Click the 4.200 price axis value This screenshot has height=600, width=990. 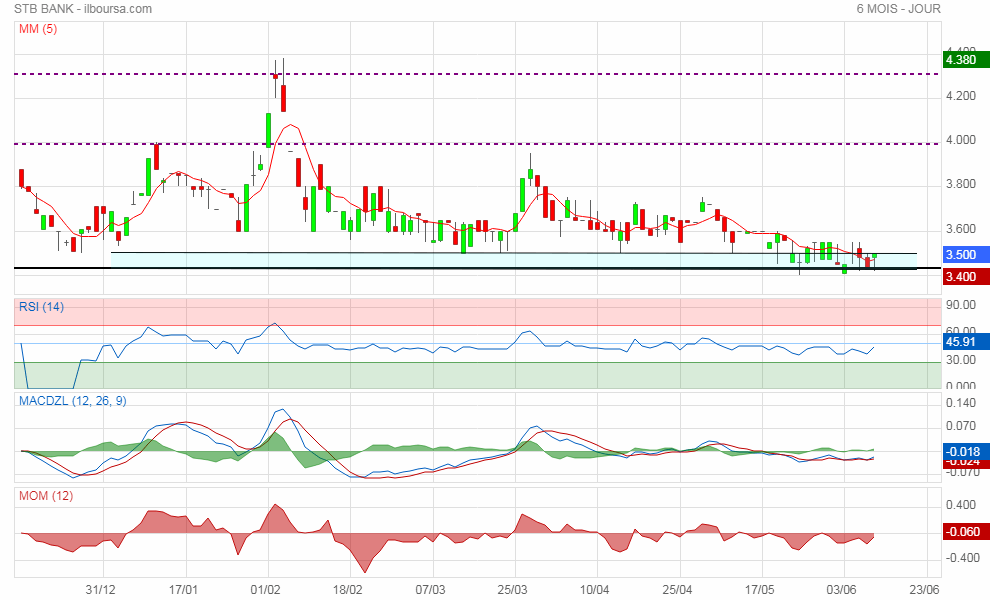(x=961, y=96)
